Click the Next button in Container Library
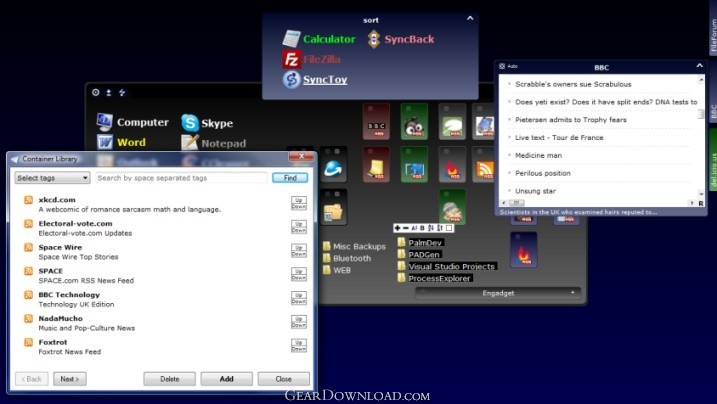This screenshot has width=717, height=404. 70,379
